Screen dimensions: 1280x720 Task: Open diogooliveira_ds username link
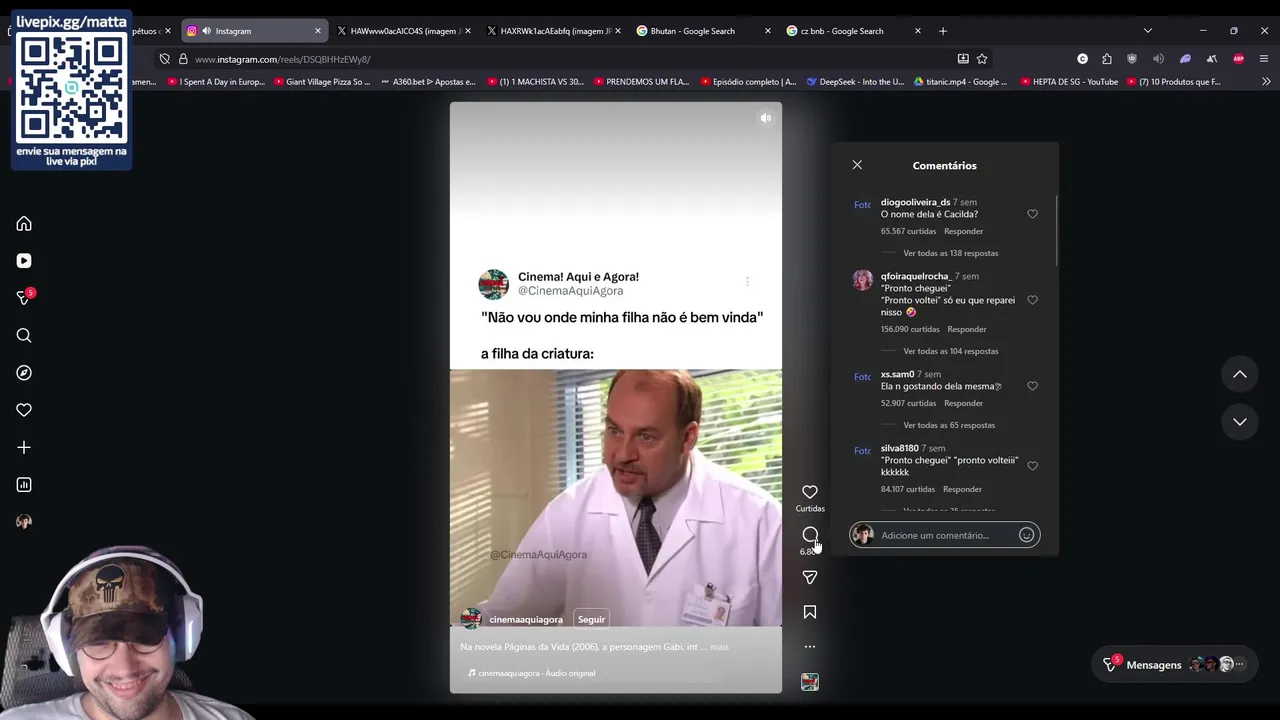[915, 202]
